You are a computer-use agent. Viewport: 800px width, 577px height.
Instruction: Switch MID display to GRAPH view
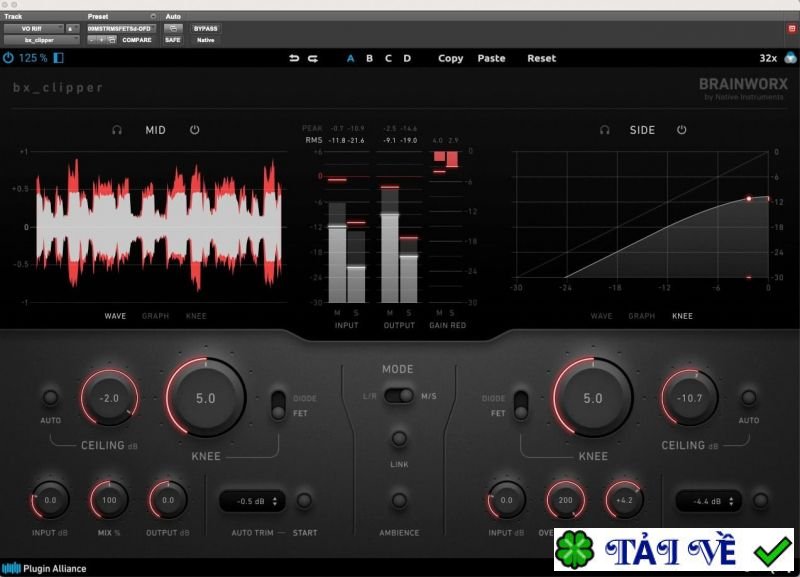click(156, 316)
